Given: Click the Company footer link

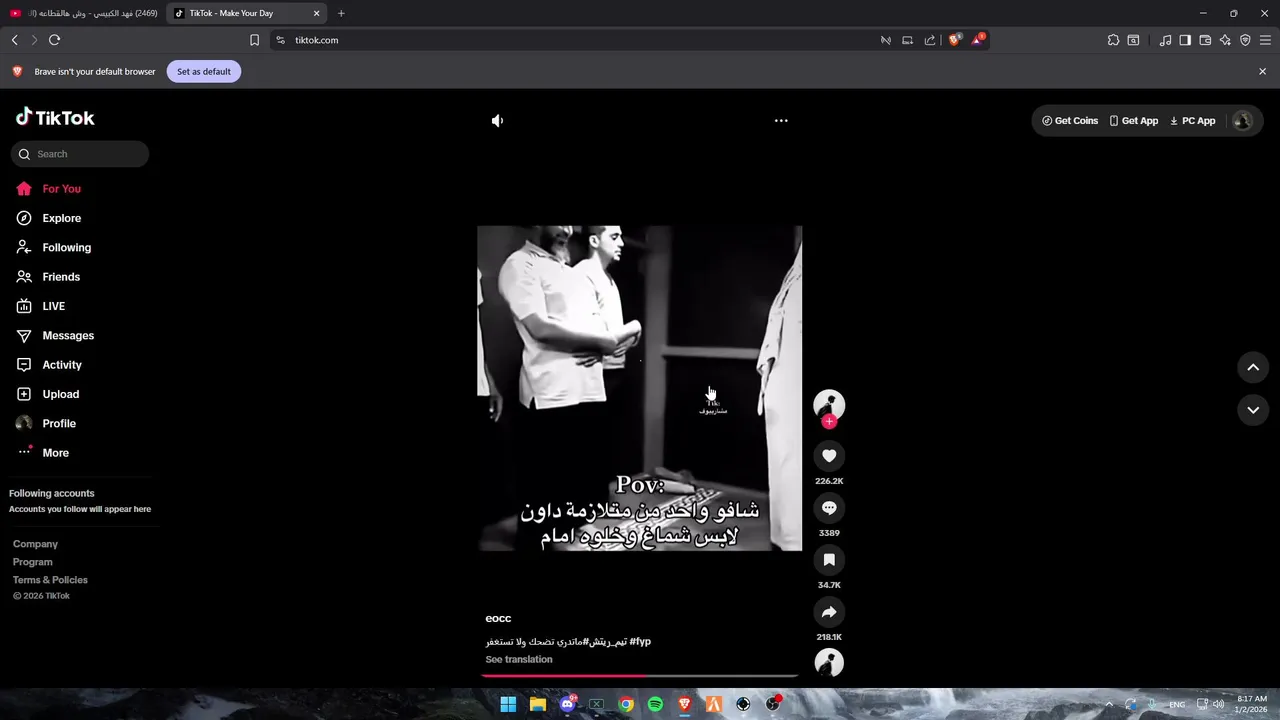Looking at the screenshot, I should point(35,544).
